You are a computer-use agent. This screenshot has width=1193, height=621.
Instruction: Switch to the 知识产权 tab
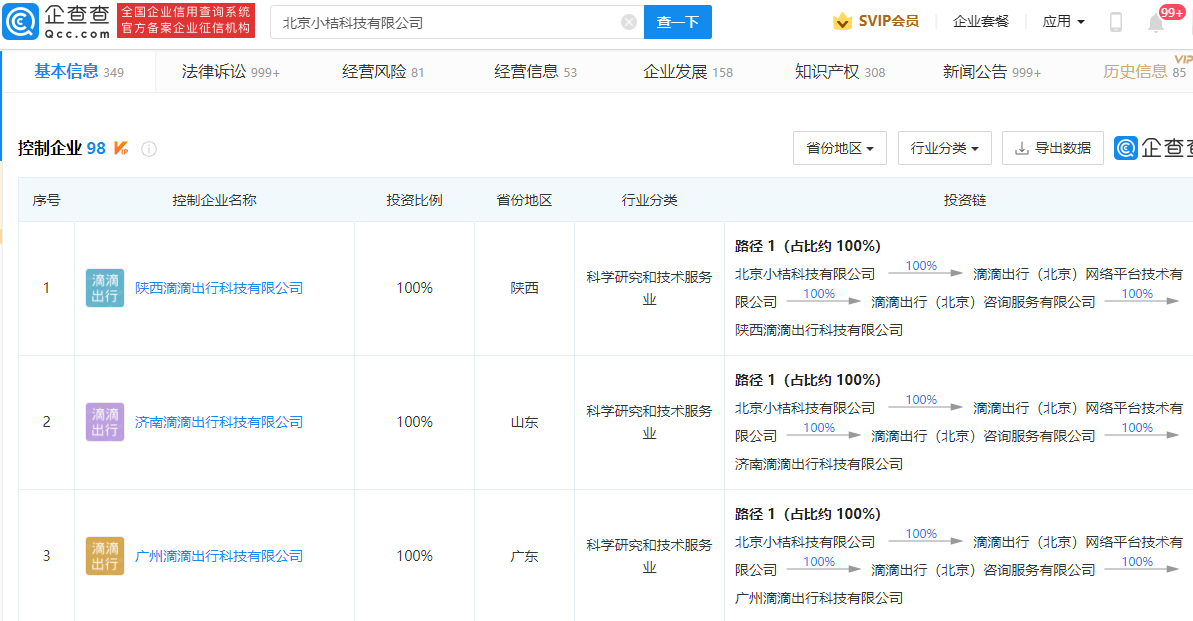[x=840, y=72]
